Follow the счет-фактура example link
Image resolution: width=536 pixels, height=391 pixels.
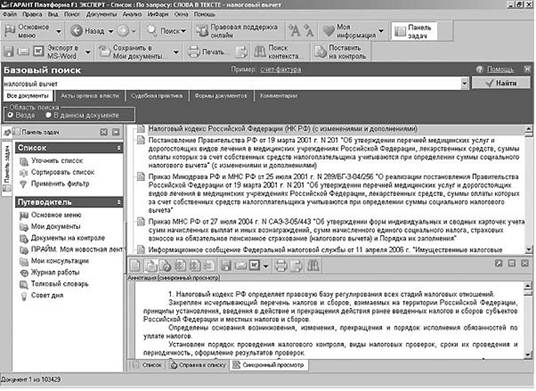coord(281,70)
